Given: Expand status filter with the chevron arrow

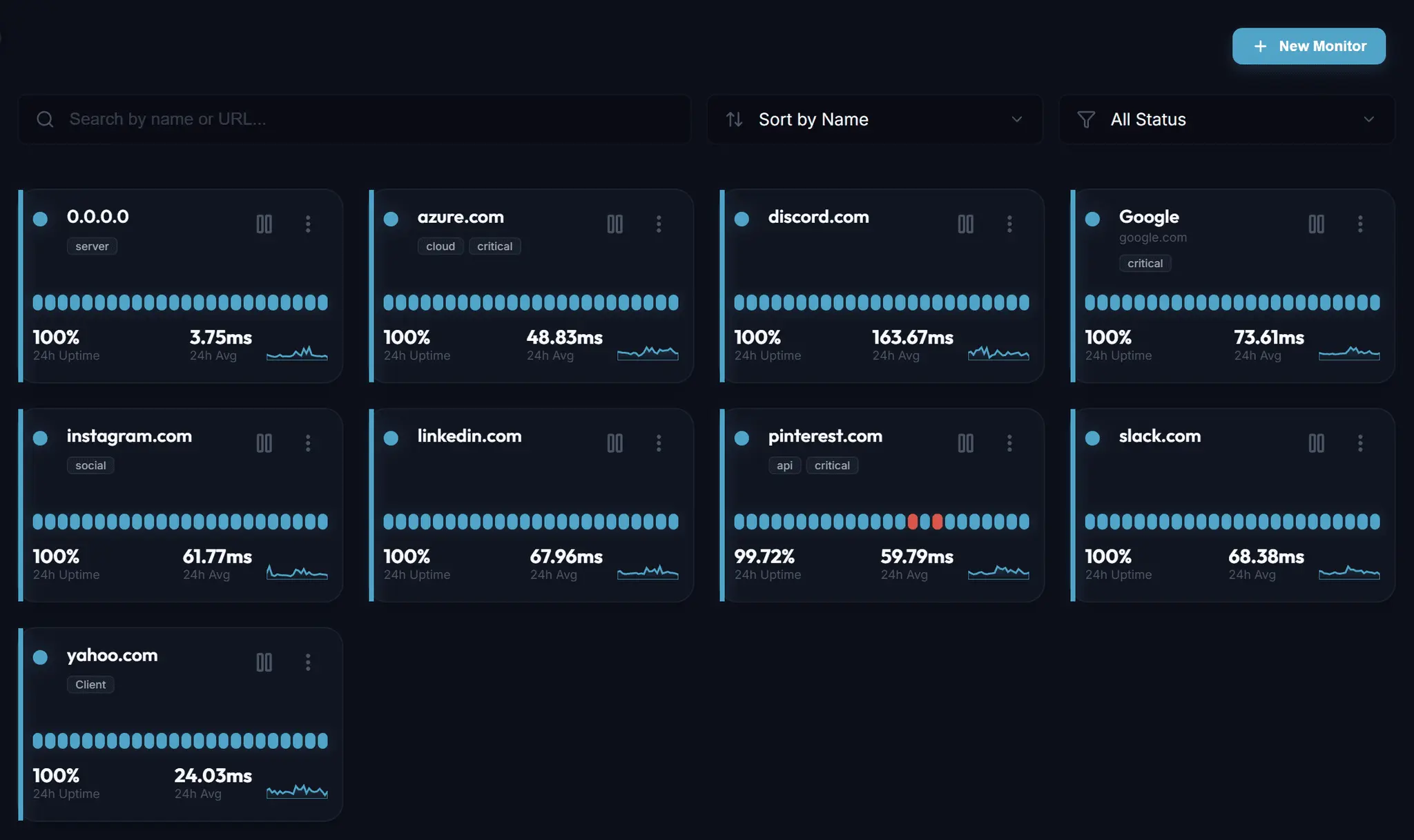Looking at the screenshot, I should pos(1369,119).
